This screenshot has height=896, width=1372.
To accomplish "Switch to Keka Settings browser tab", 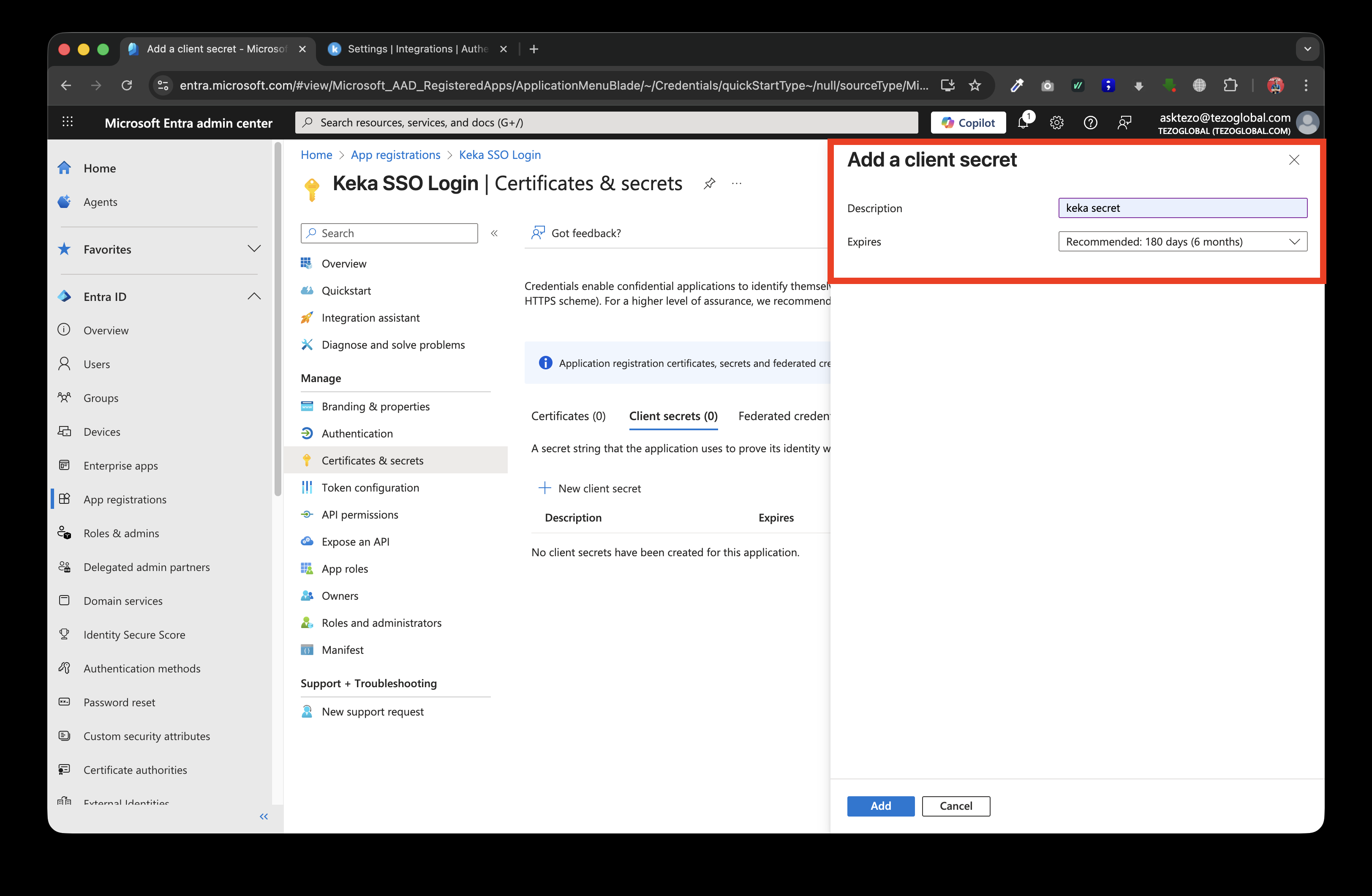I will tap(417, 49).
